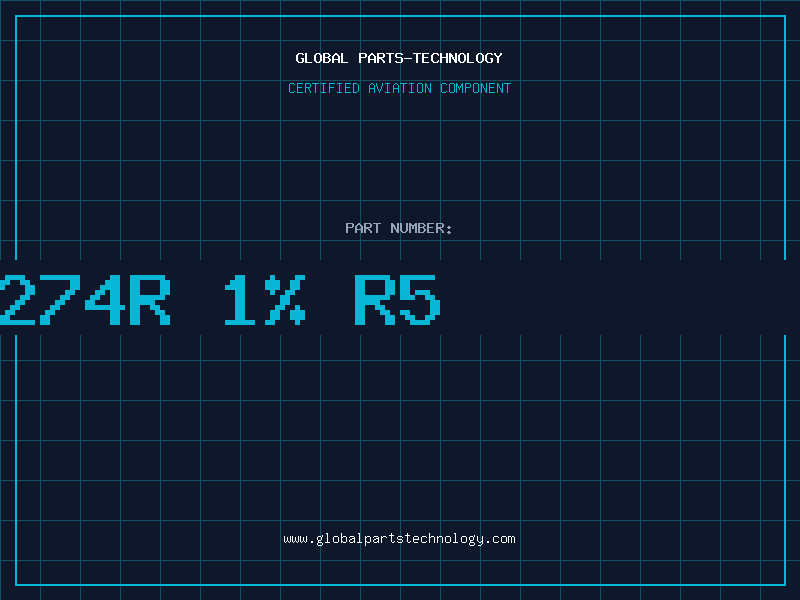The height and width of the screenshot is (600, 800).
Task: Click the large digit 4 in part number
Action: pyautogui.click(x=105, y=300)
